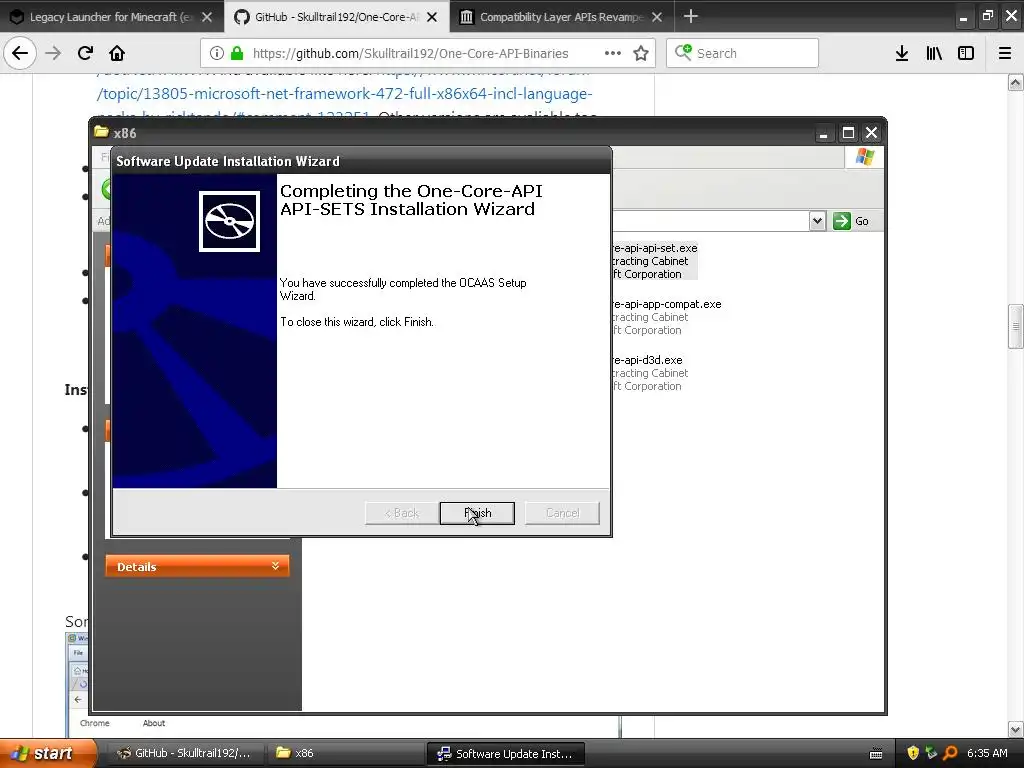Close the GitHub tab

point(432,17)
